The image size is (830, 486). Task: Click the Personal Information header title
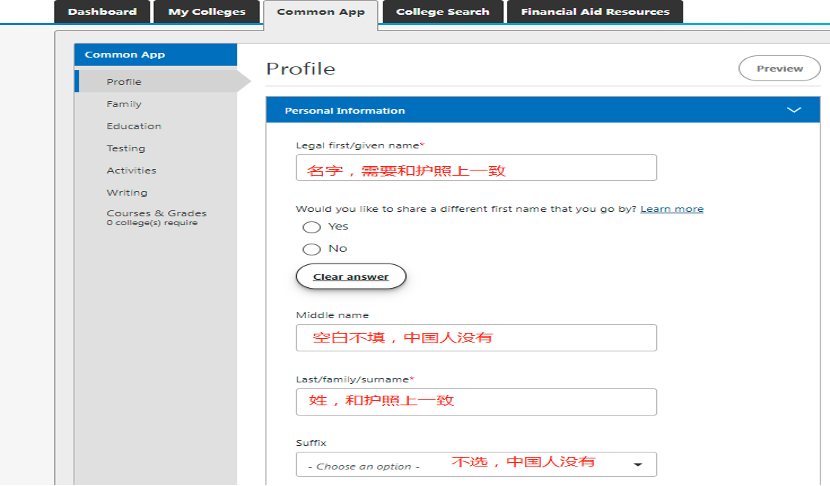click(x=345, y=111)
